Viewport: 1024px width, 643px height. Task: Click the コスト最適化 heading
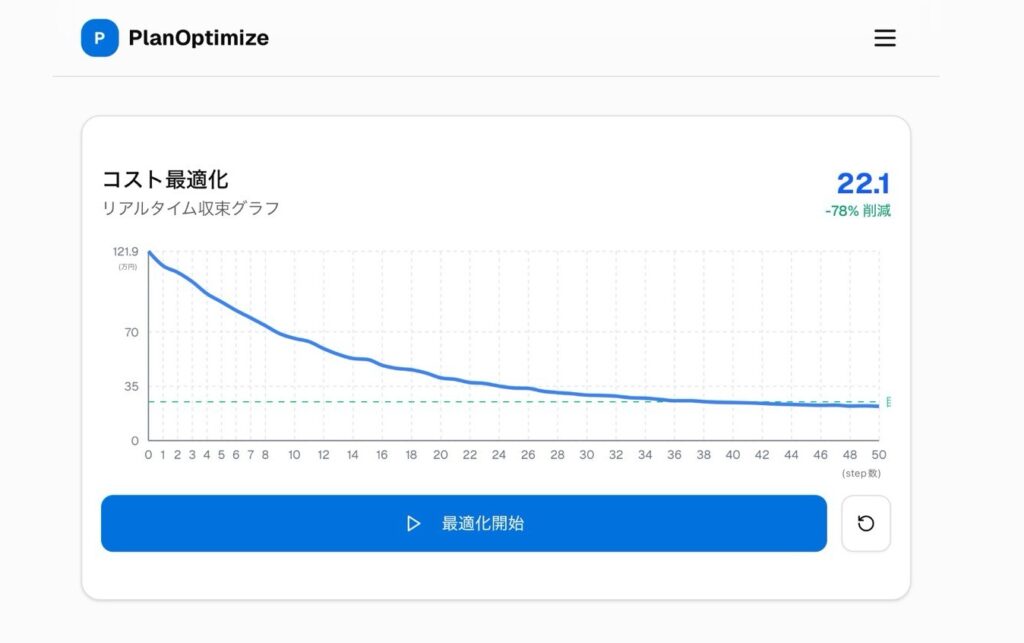click(165, 180)
